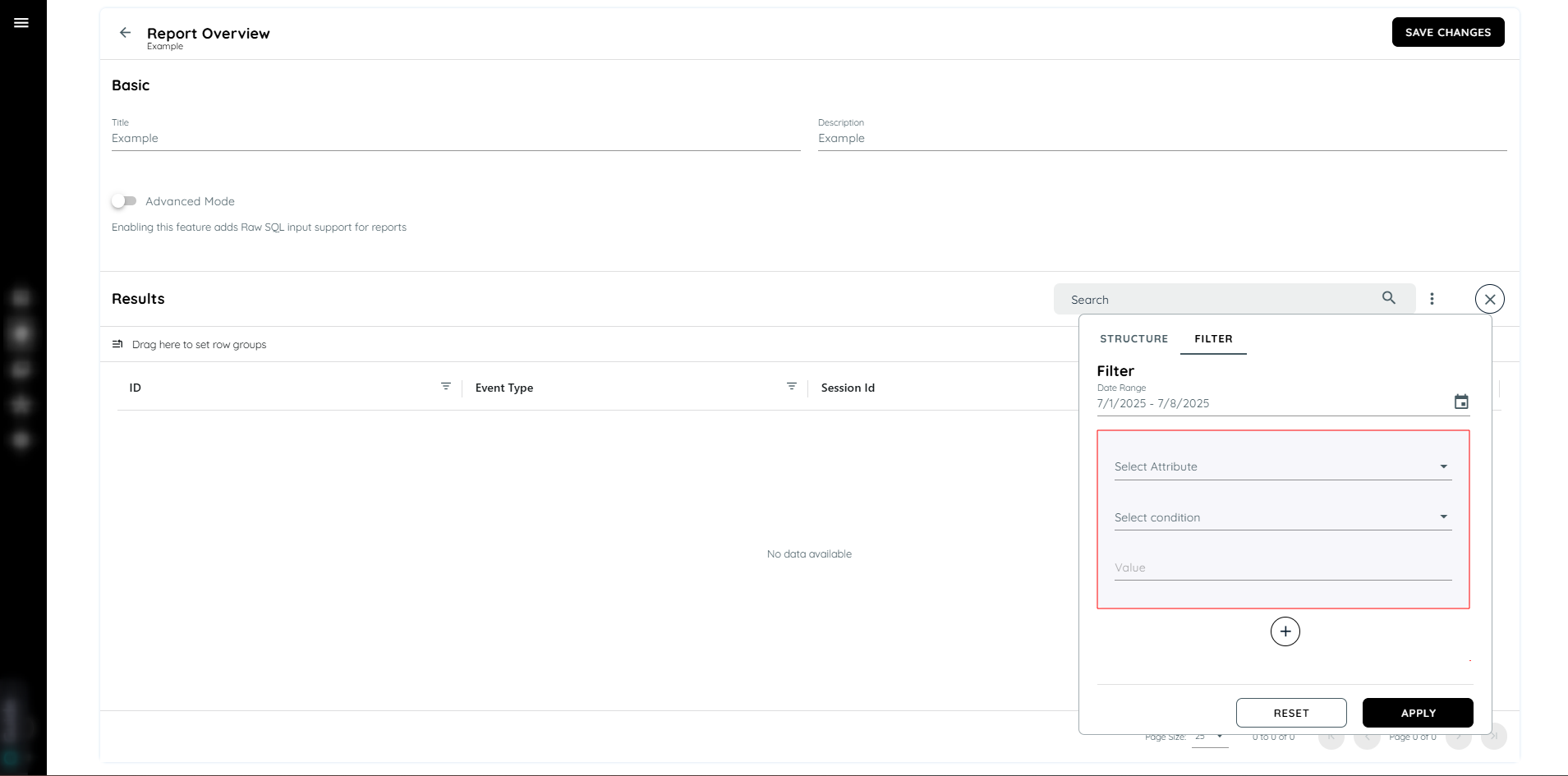The image size is (1568, 776).
Task: Open the date range calendar icon
Action: tap(1461, 402)
